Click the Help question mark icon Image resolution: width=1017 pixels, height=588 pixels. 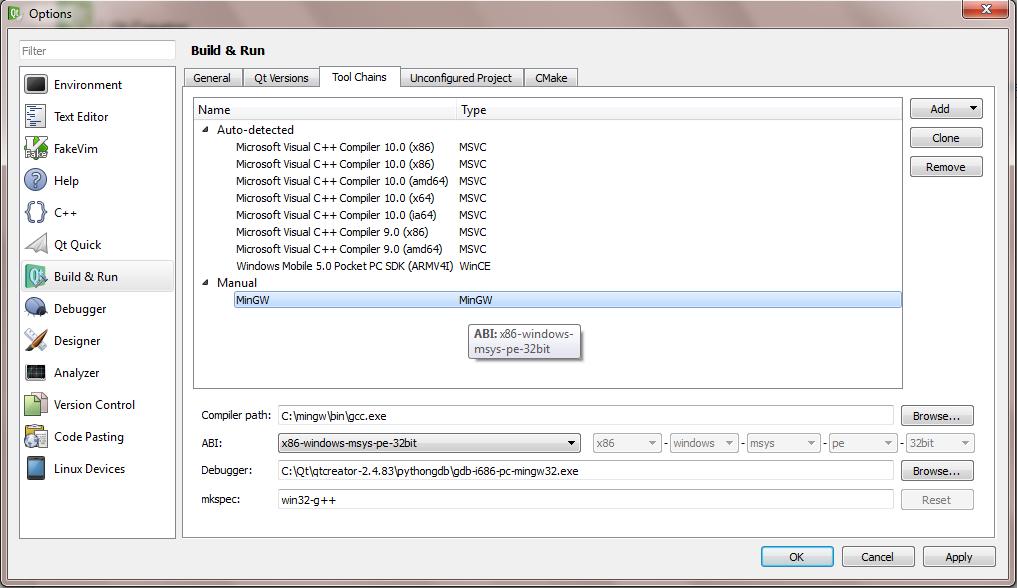tap(36, 180)
